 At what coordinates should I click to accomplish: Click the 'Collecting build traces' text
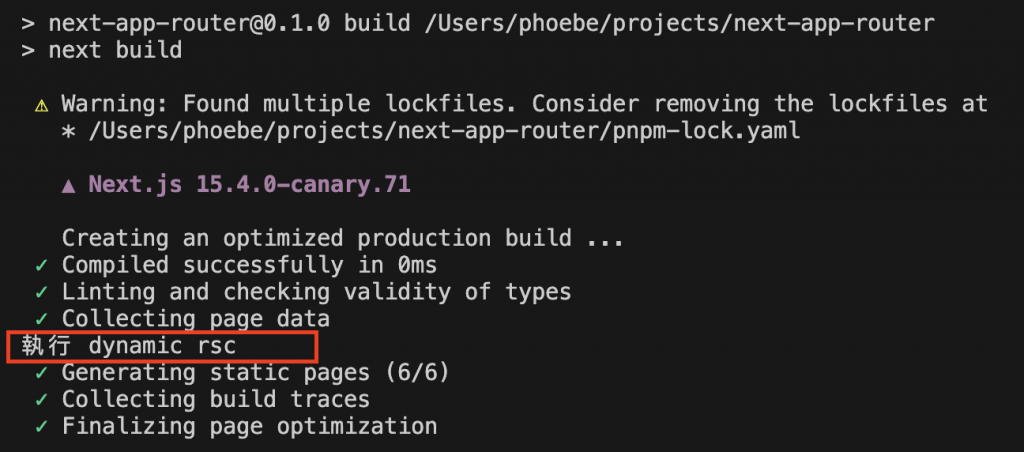[x=216, y=400]
